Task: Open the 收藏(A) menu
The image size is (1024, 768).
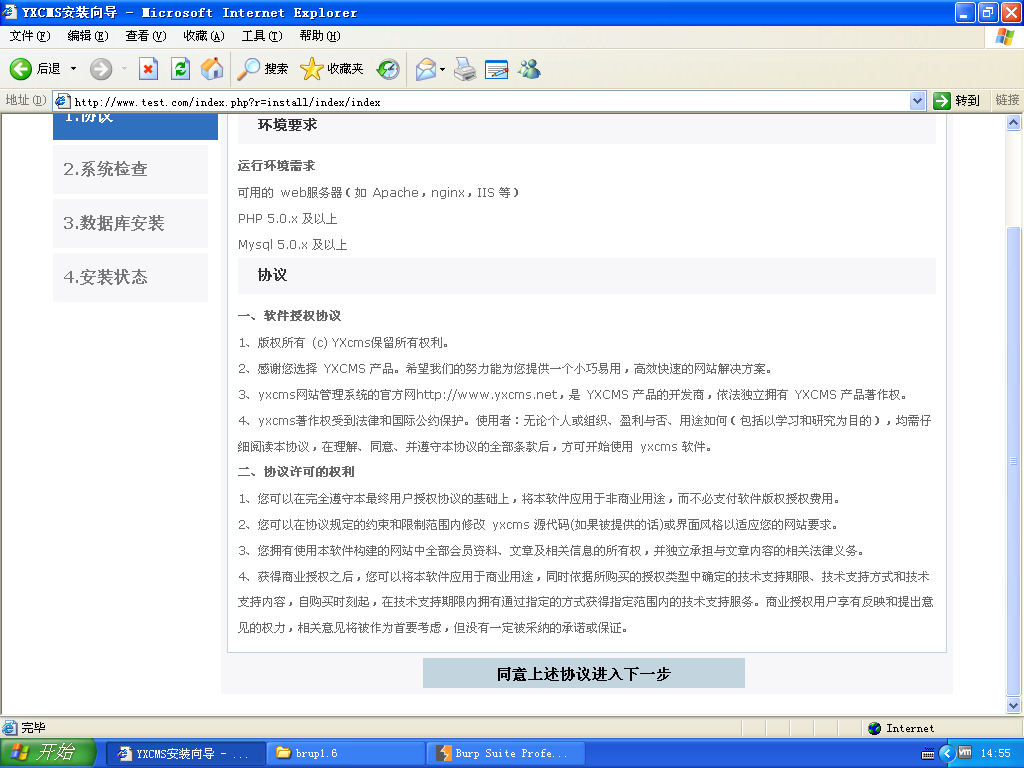Action: tap(204, 36)
